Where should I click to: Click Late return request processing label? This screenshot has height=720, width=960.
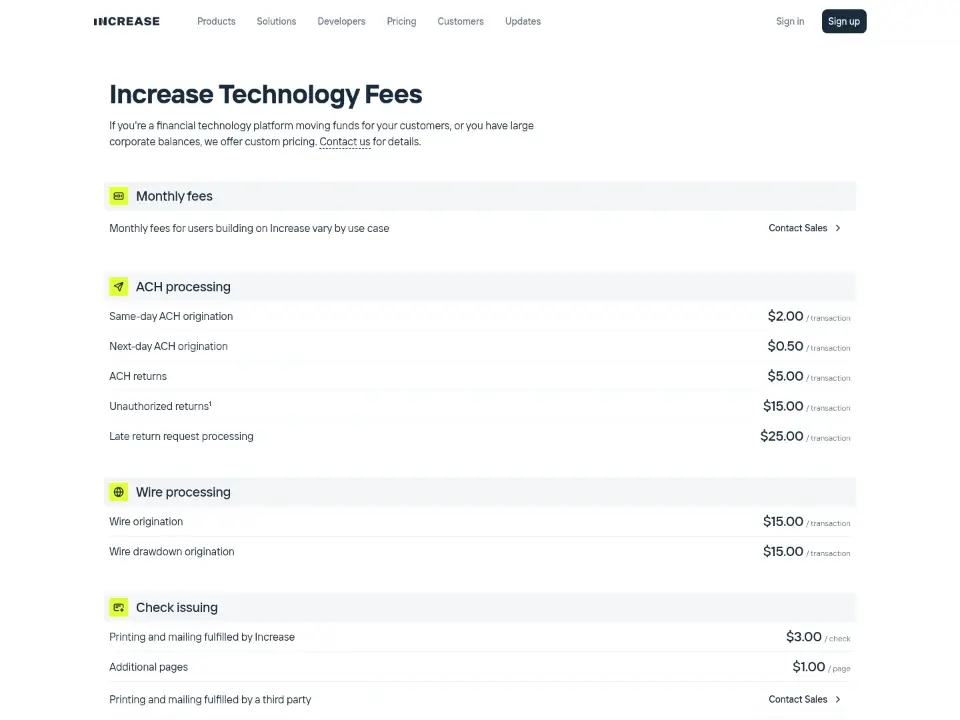[x=181, y=437]
